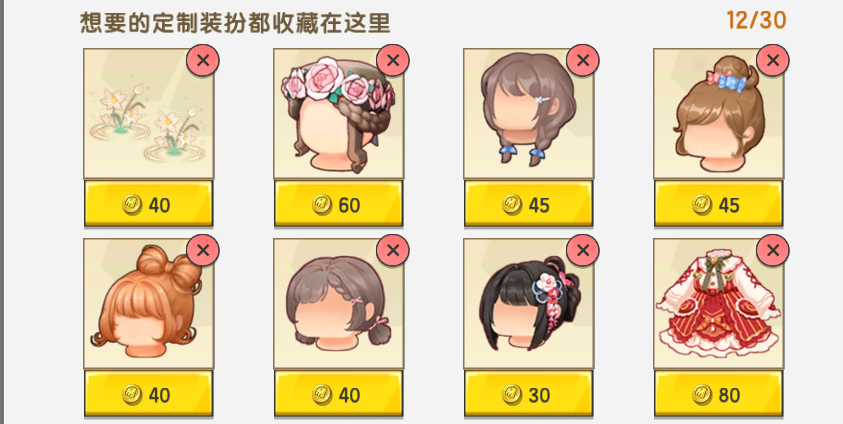This screenshot has width=843, height=424.
Task: Remove the orange bow-shaped hair item
Action: click(x=203, y=250)
